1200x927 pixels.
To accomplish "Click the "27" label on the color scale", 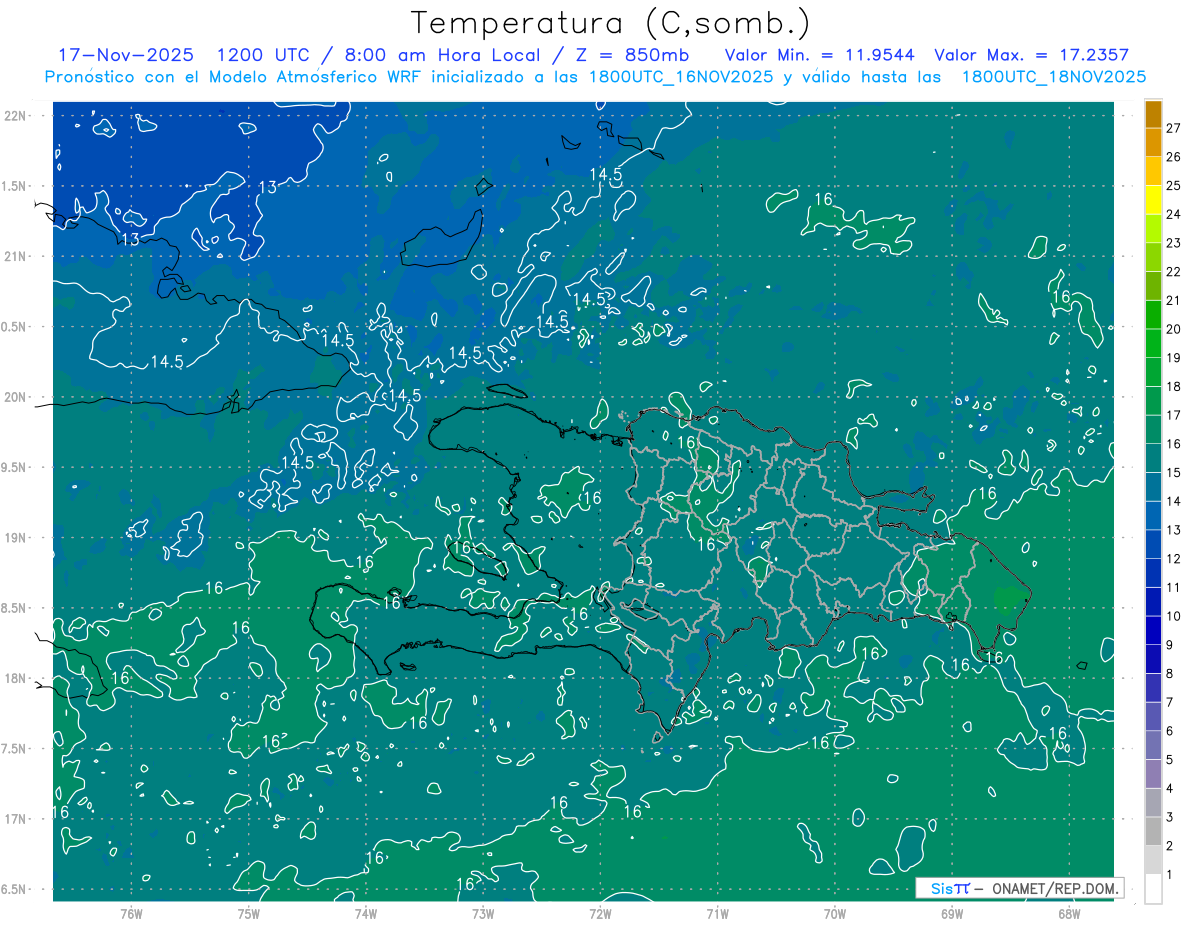I will pyautogui.click(x=1173, y=128).
